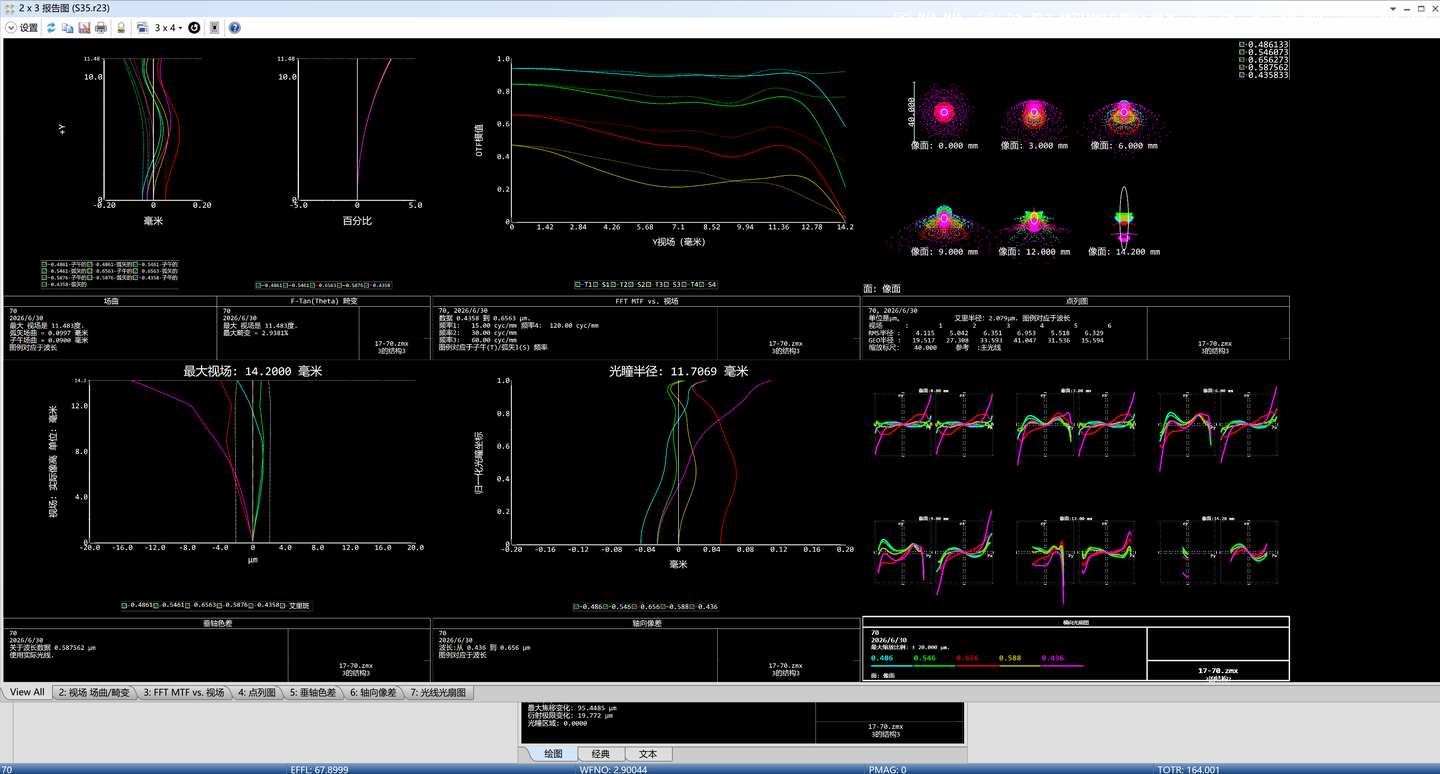Open tab 5: 垂轴色差
The width and height of the screenshot is (1440, 774).
coord(314,692)
